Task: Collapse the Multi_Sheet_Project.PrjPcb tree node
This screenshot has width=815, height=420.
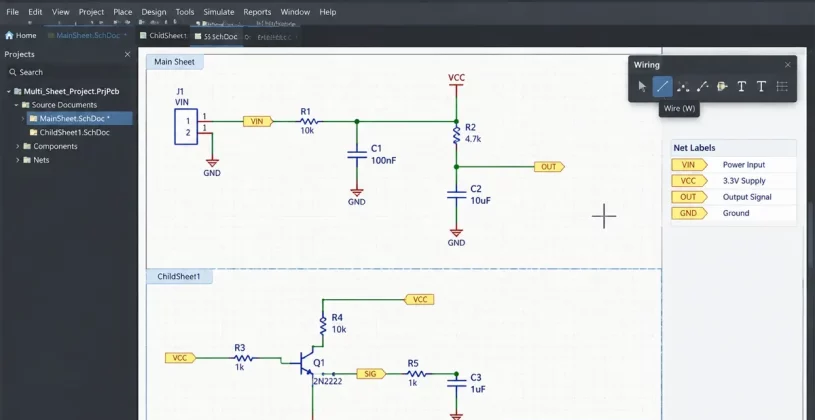Action: coord(9,91)
